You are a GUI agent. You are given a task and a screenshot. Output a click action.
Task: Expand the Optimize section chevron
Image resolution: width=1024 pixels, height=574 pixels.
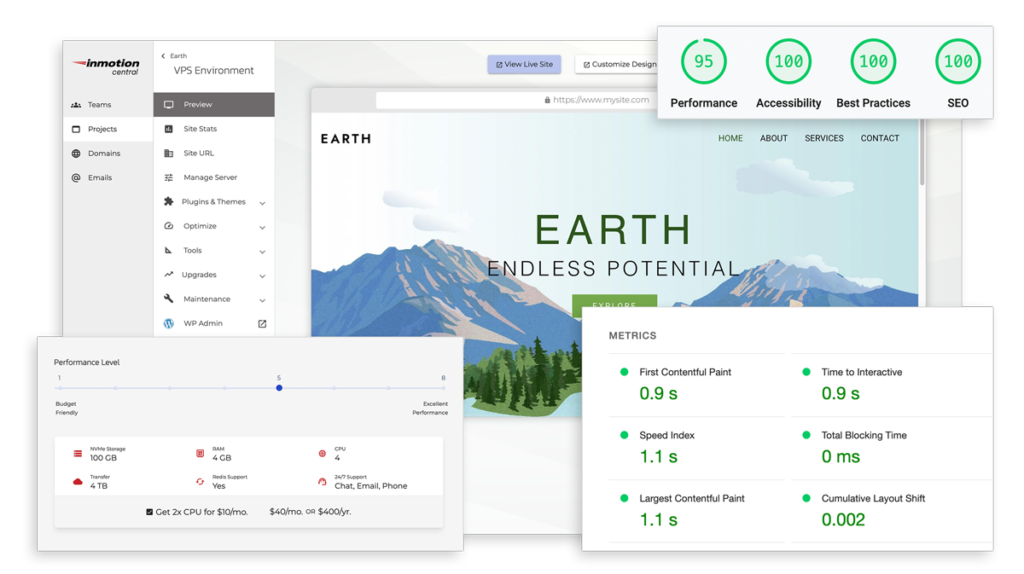262,227
